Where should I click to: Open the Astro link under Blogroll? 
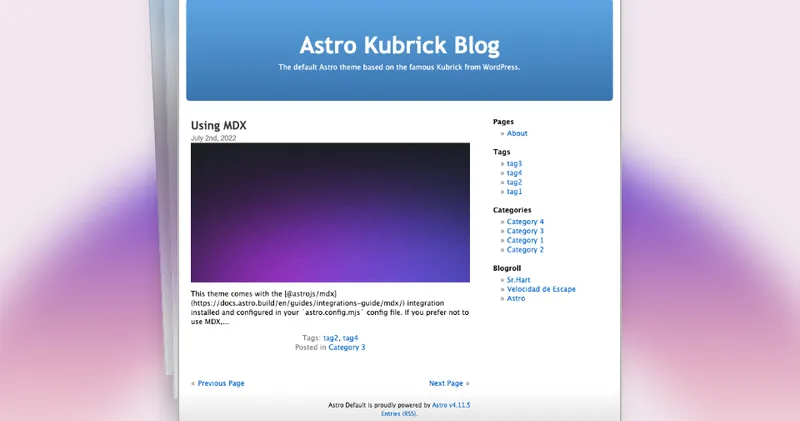515,298
